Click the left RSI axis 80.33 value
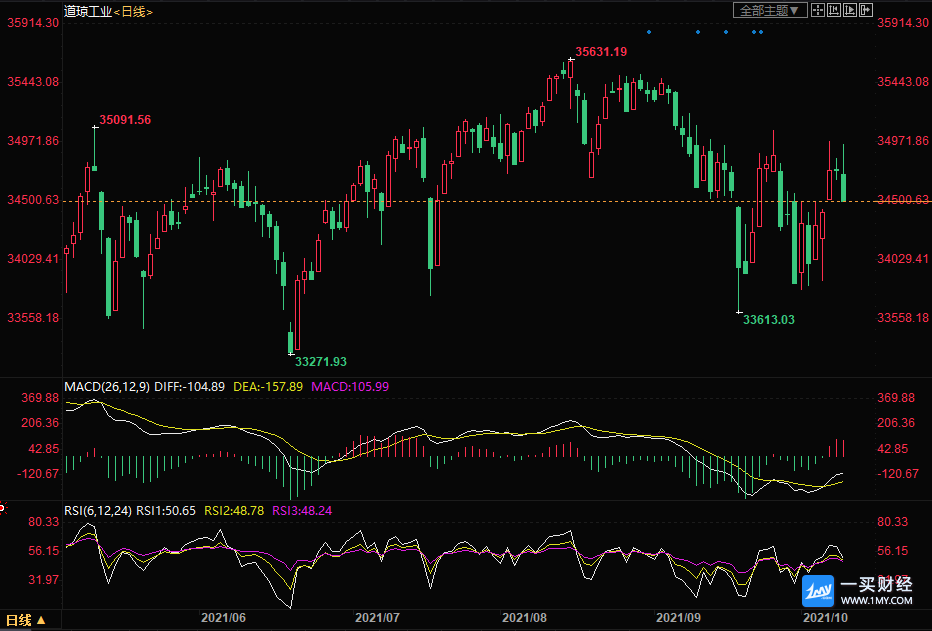932x631 pixels. (43, 522)
